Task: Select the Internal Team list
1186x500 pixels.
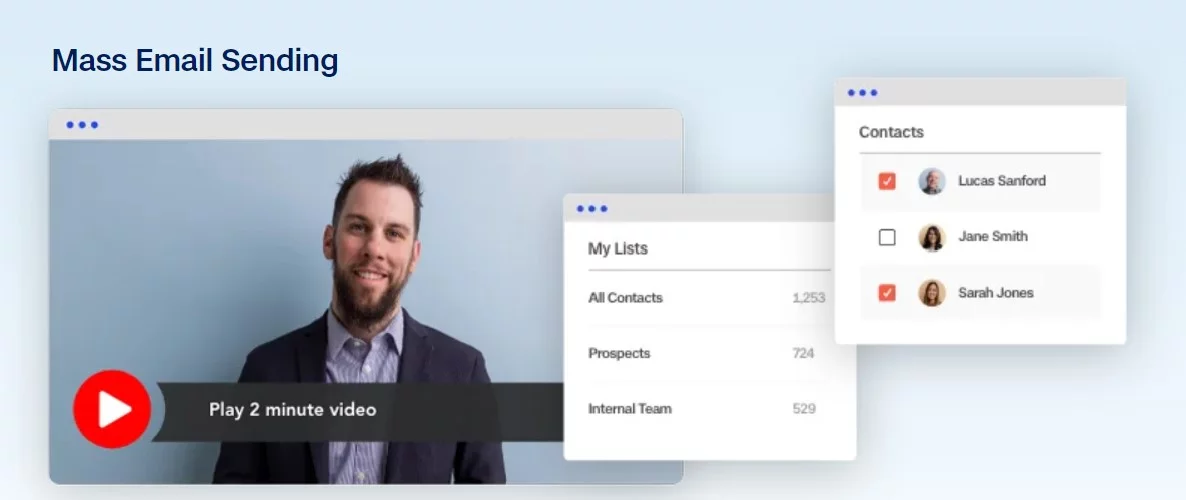Action: pyautogui.click(x=630, y=408)
